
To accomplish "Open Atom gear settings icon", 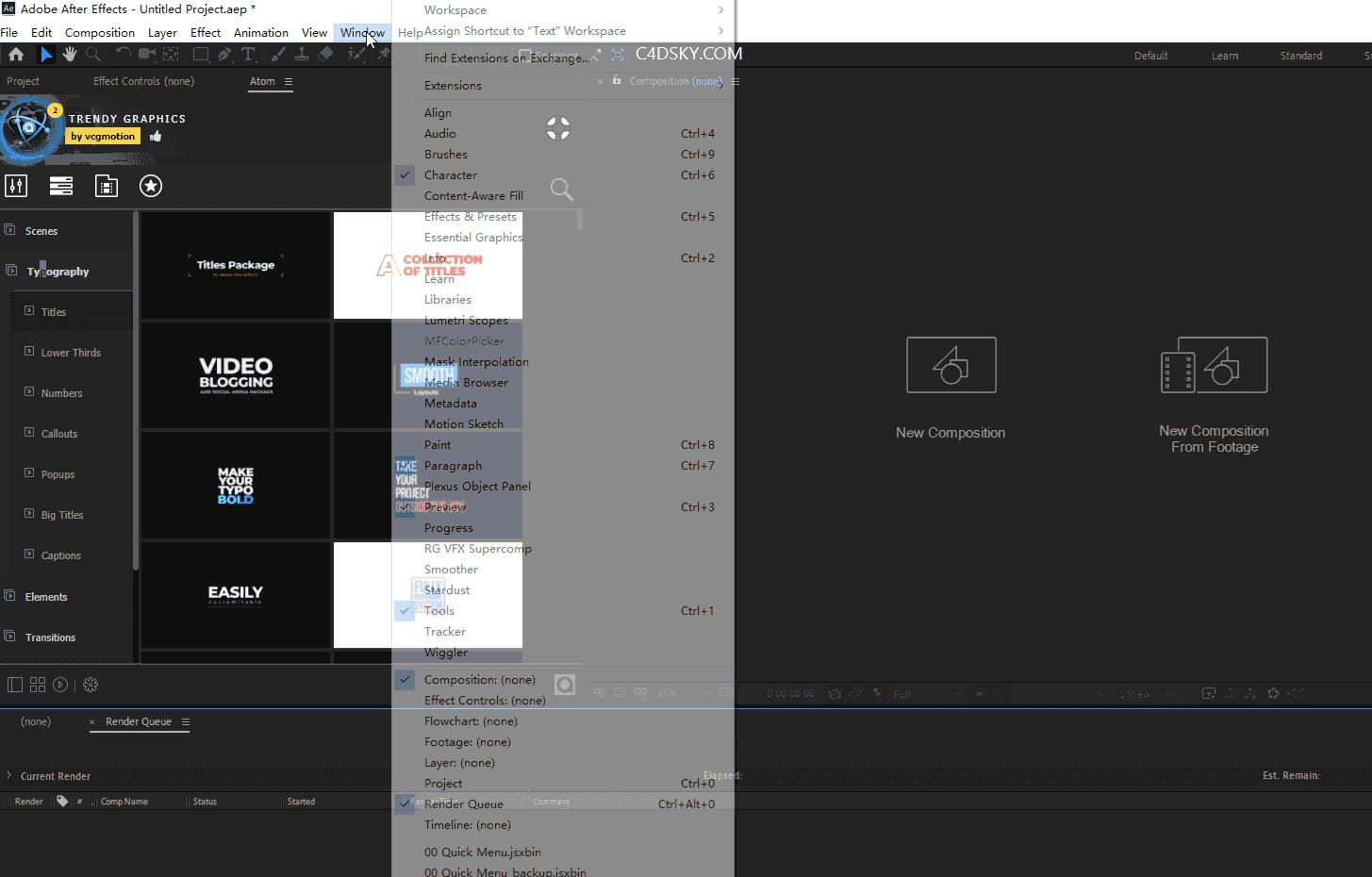I will coord(91,685).
